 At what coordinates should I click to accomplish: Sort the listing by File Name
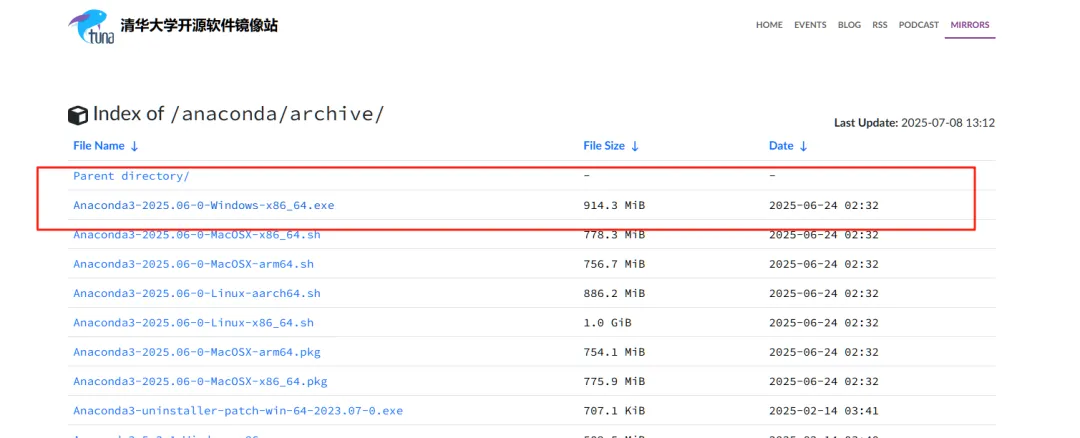click(x=106, y=146)
